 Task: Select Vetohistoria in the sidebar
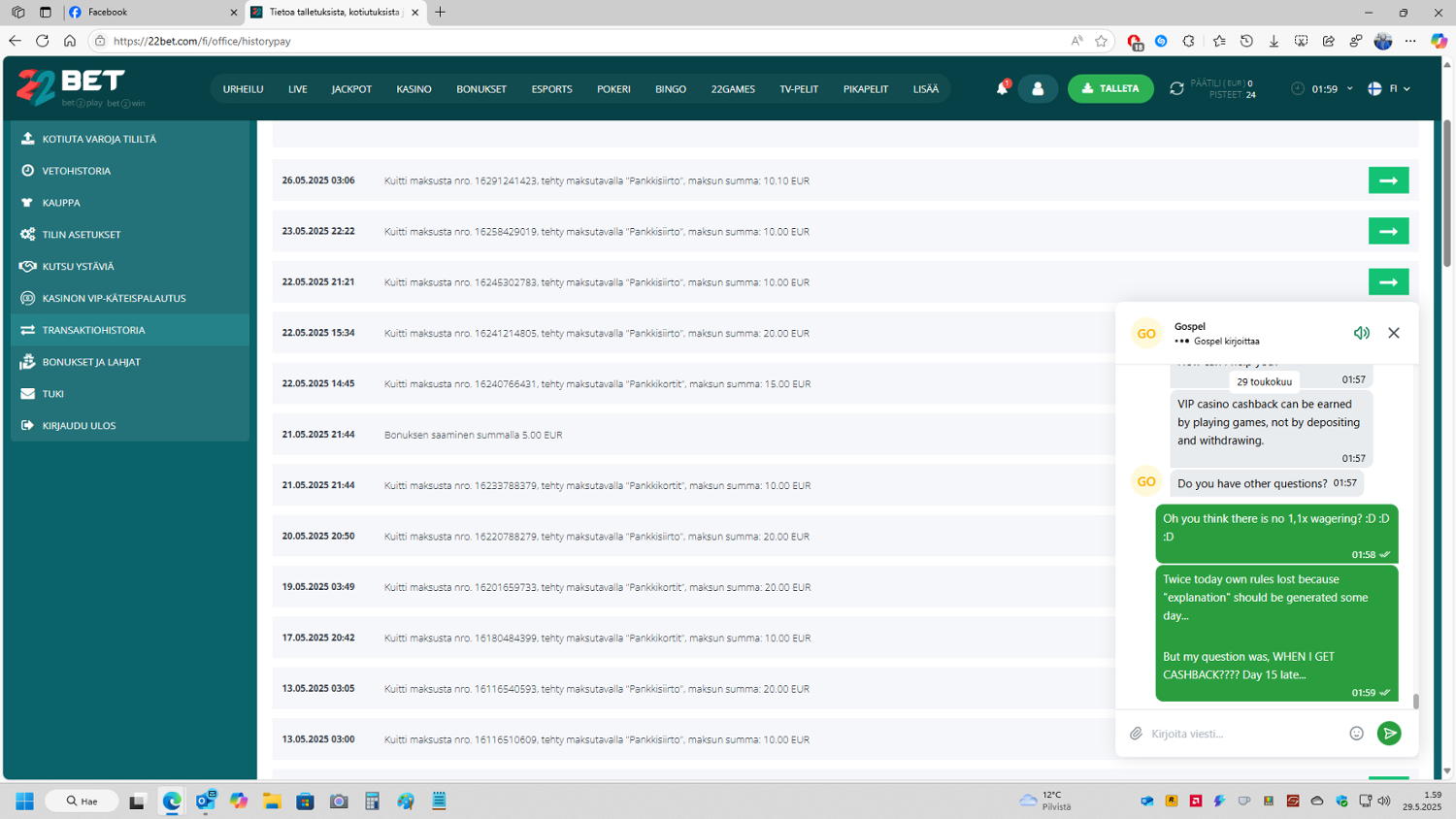[x=77, y=171]
